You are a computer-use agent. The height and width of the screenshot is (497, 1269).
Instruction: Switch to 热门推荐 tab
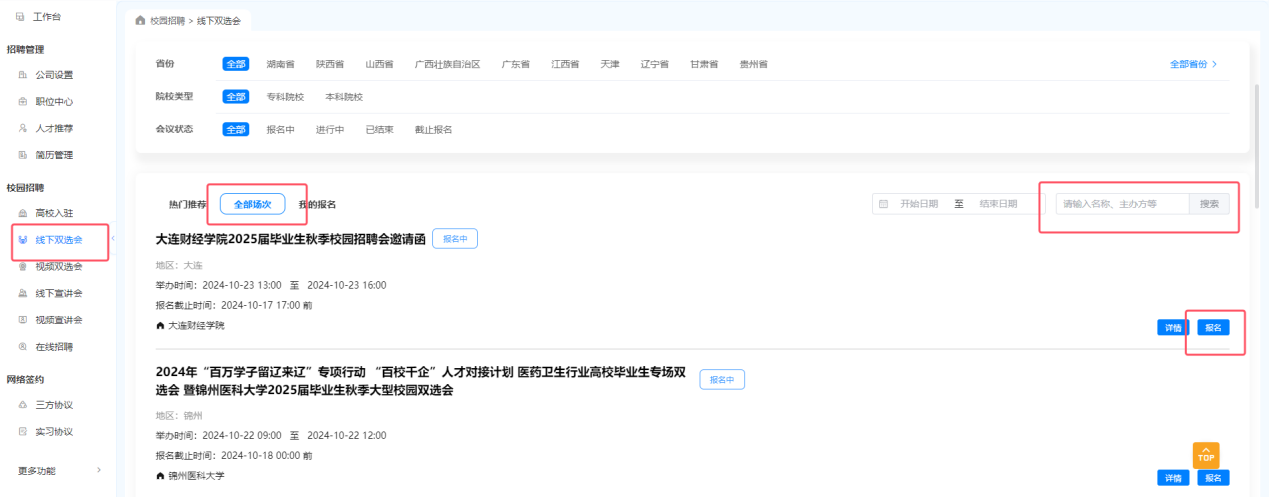[187, 204]
